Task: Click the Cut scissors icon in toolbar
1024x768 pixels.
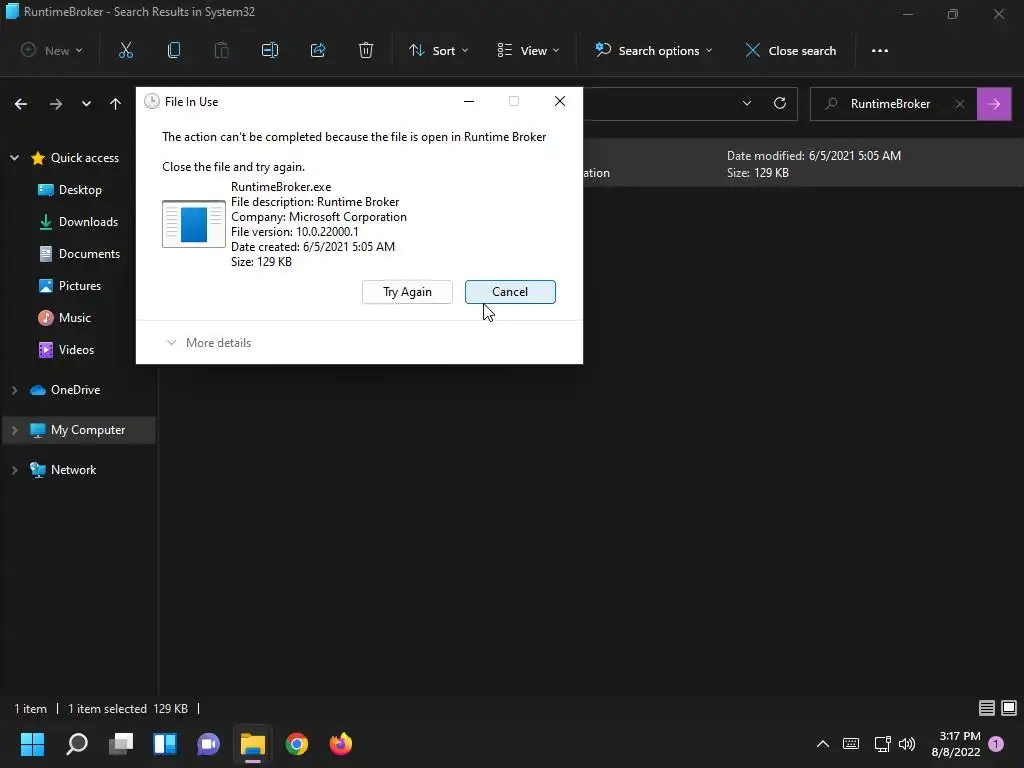Action: click(126, 50)
